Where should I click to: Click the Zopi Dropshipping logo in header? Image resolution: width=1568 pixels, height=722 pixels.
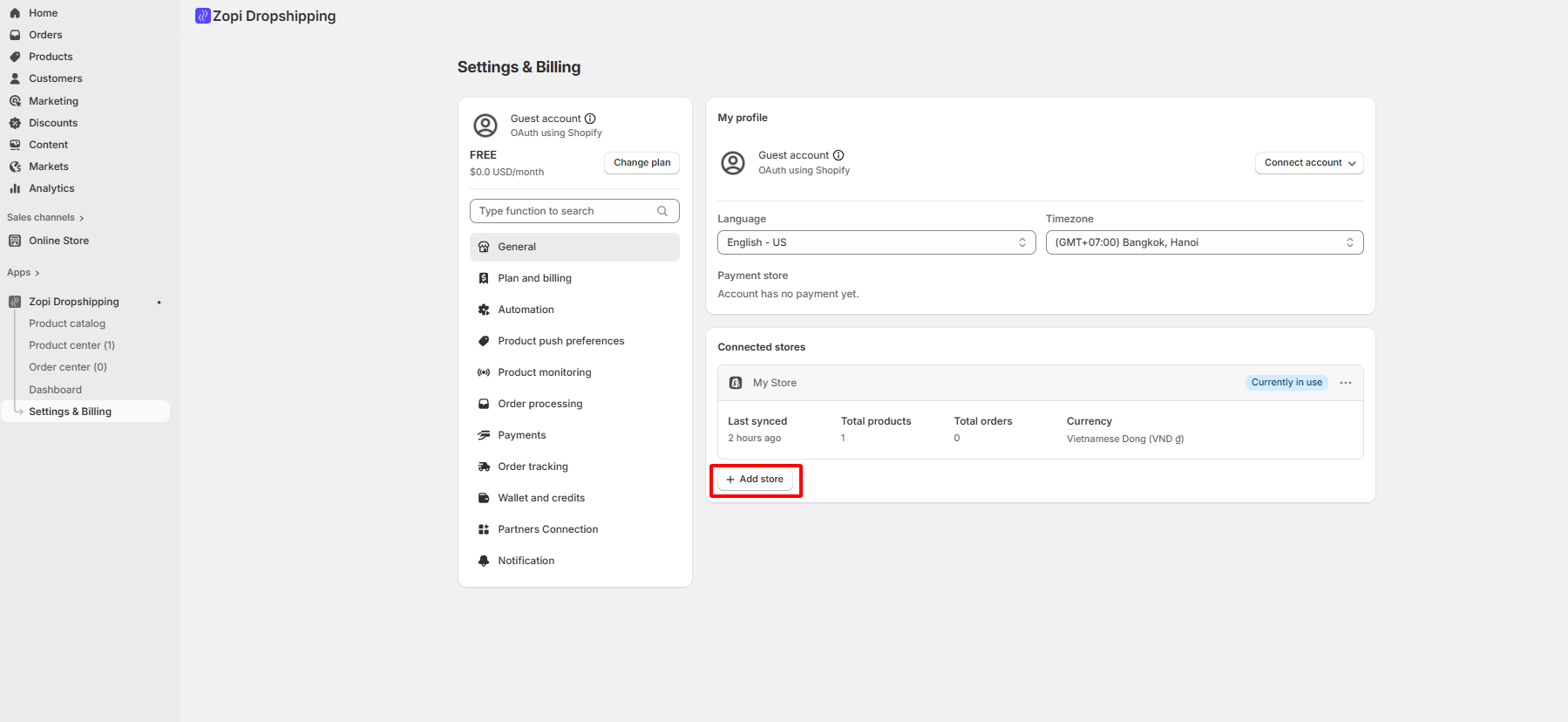203,16
